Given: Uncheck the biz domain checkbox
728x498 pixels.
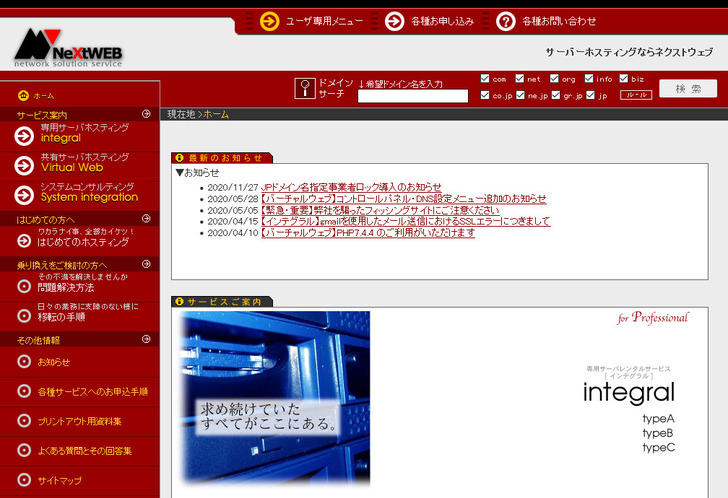Looking at the screenshot, I should pyautogui.click(x=623, y=78).
